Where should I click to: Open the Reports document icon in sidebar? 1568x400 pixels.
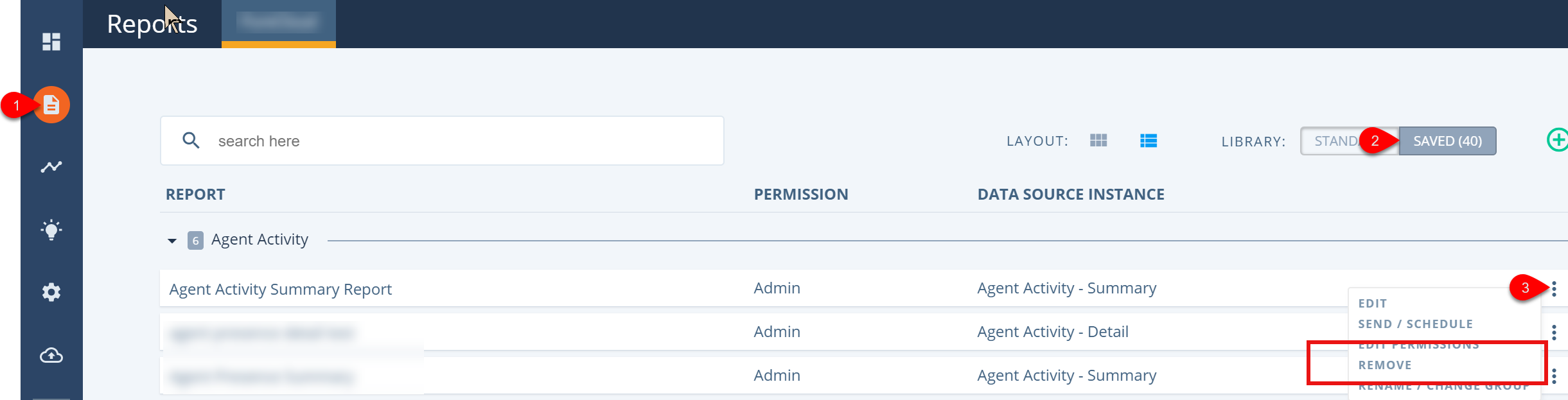point(51,105)
